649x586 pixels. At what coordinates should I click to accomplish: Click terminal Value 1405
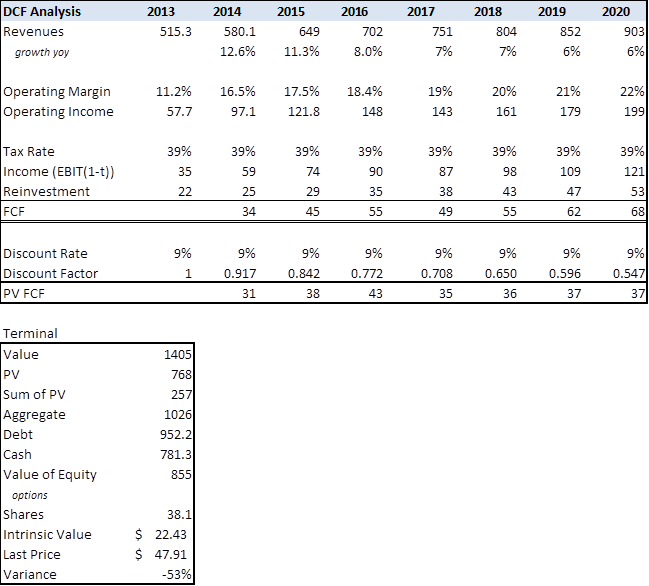[x=178, y=354]
